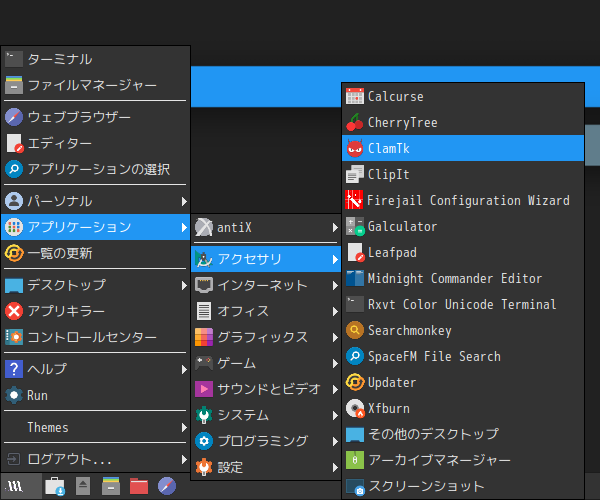The width and height of the screenshot is (600, 500).
Task: Click the ログアウト... menu text
Action: click(69, 459)
